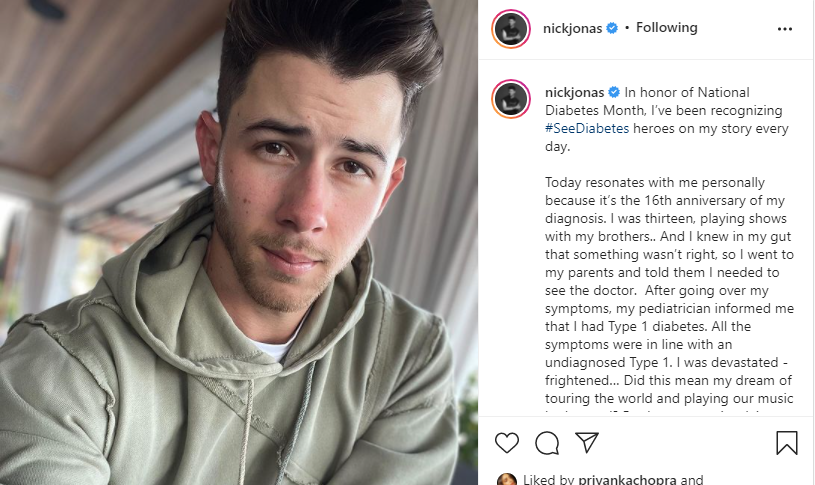Image resolution: width=815 pixels, height=485 pixels.
Task: Toggle the Following button
Action: click(x=666, y=28)
